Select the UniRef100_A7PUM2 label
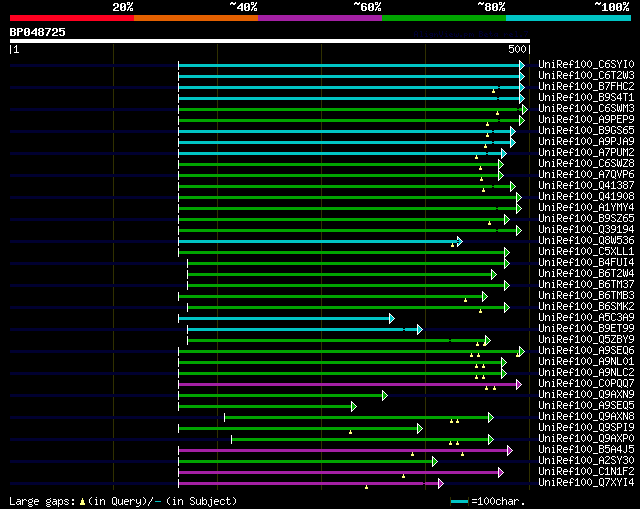 pyautogui.click(x=586, y=152)
